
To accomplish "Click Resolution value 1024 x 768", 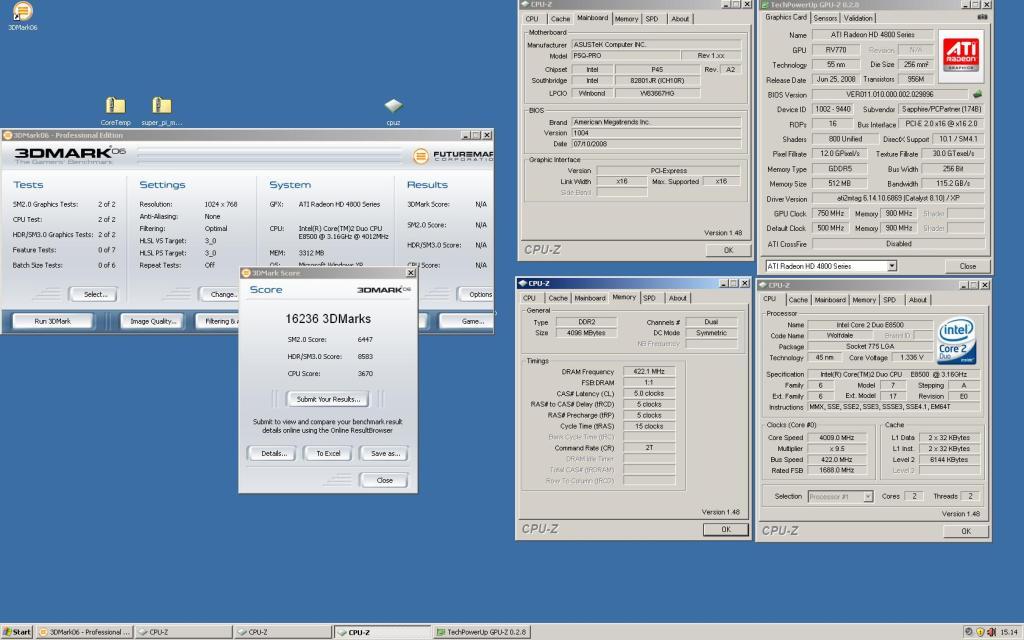I will tap(221, 204).
